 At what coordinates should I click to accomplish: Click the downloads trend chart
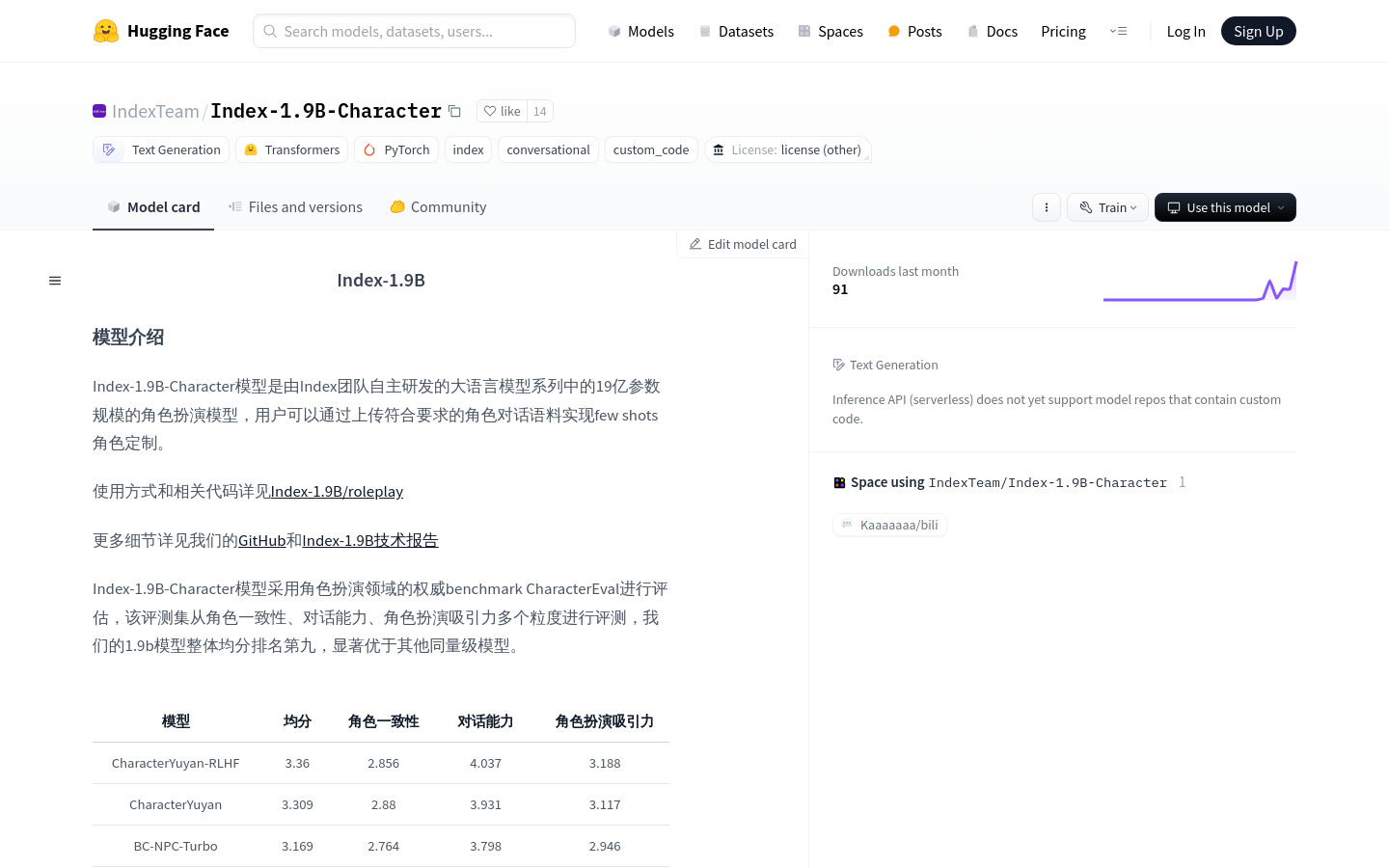1199,282
